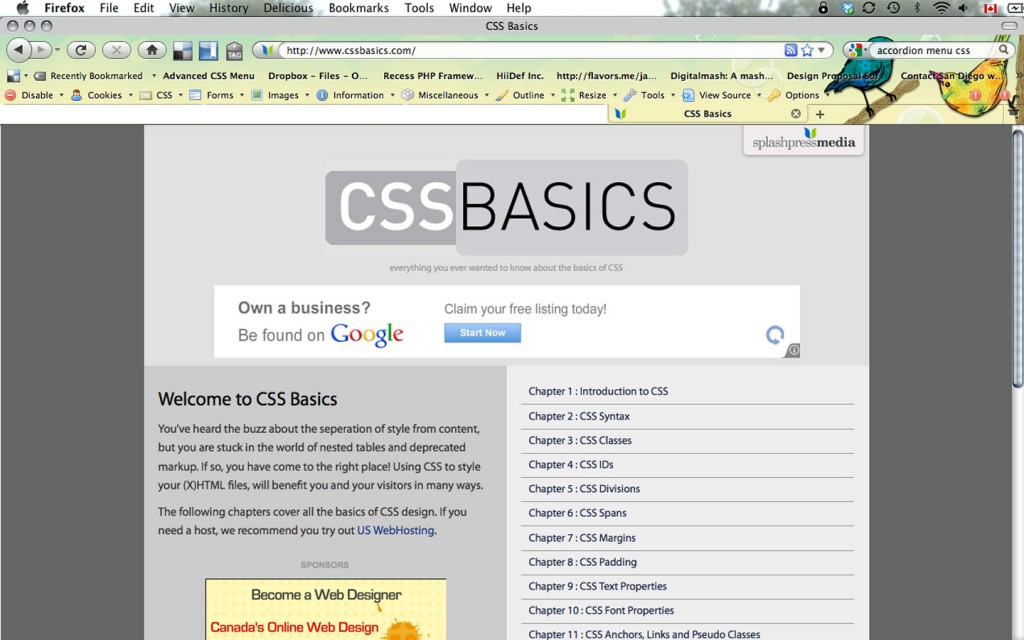Image resolution: width=1024 pixels, height=640 pixels.
Task: Click the splashpressmedia logo
Action: (803, 140)
